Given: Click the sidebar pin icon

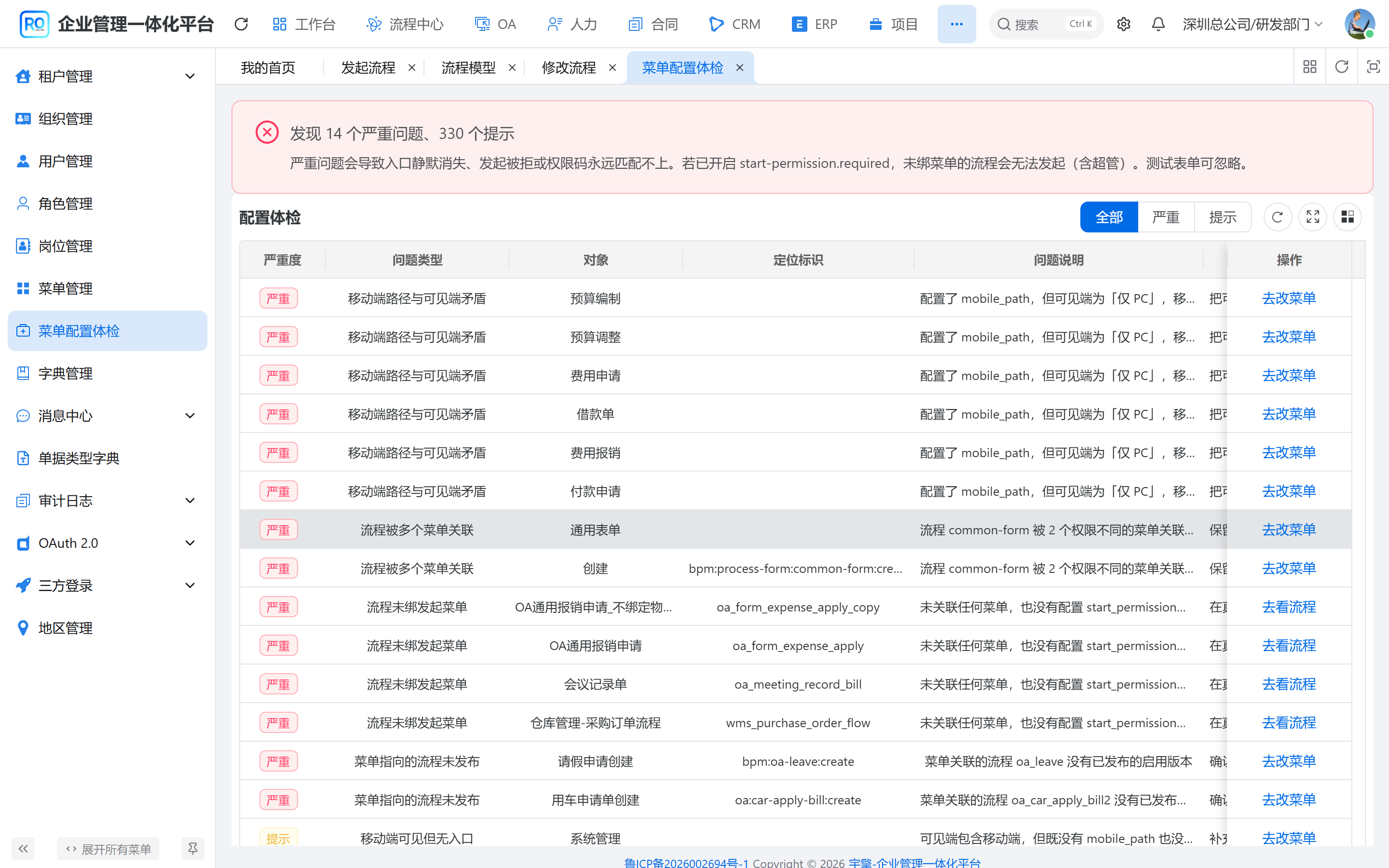Looking at the screenshot, I should (193, 849).
